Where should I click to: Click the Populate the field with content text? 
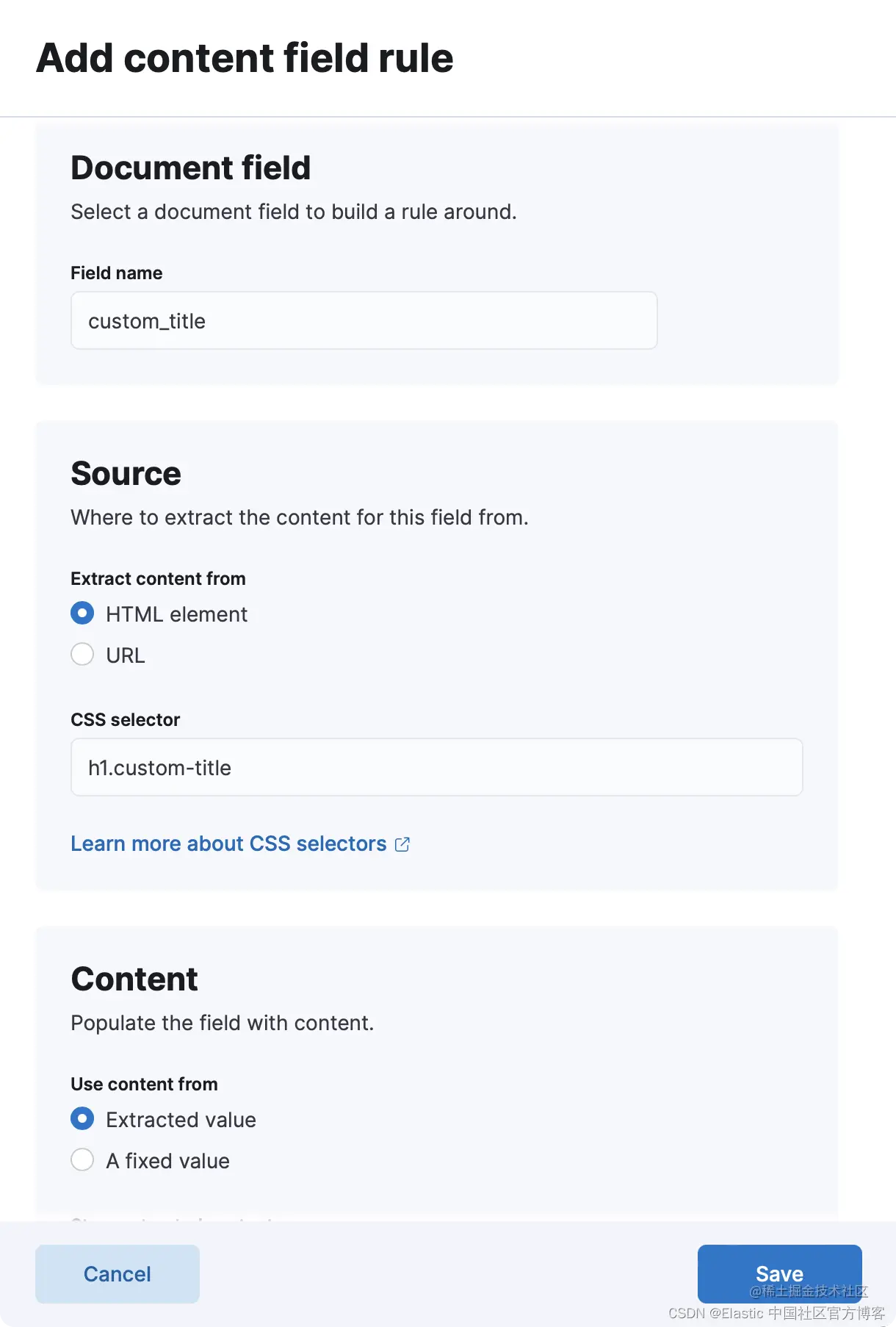222,1024
